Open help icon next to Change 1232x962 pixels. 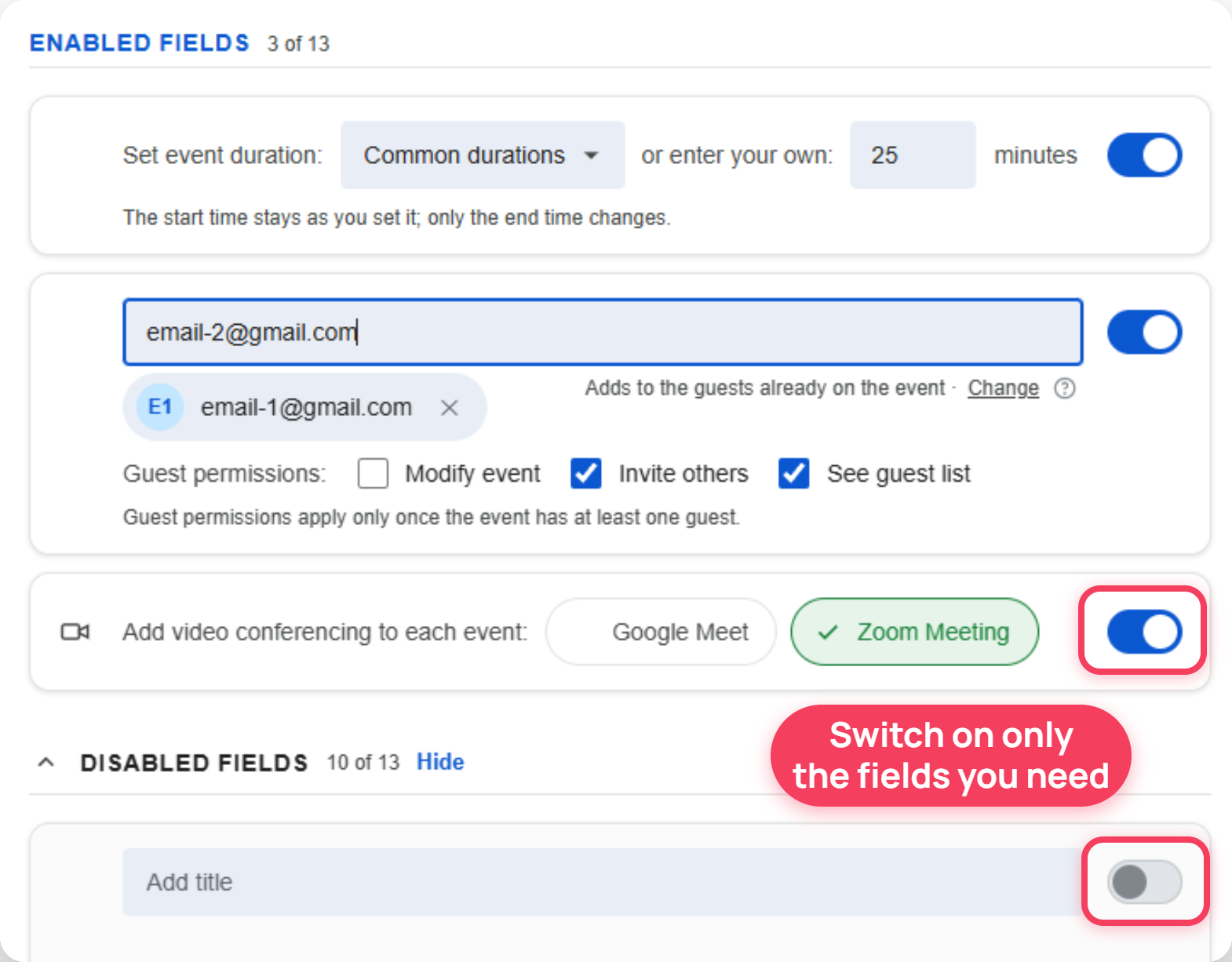[x=1065, y=388]
